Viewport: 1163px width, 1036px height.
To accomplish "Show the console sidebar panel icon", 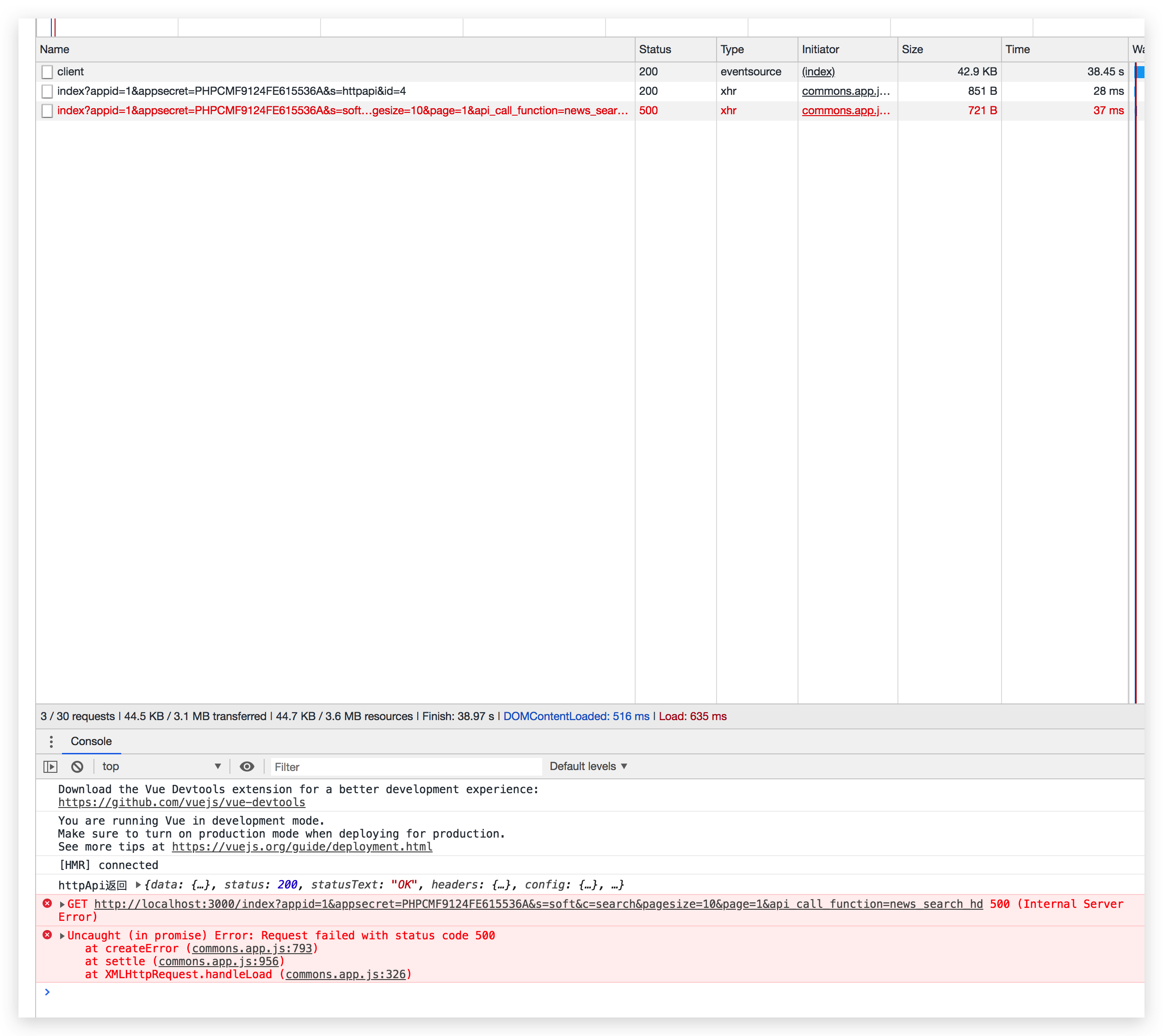I will [x=51, y=767].
